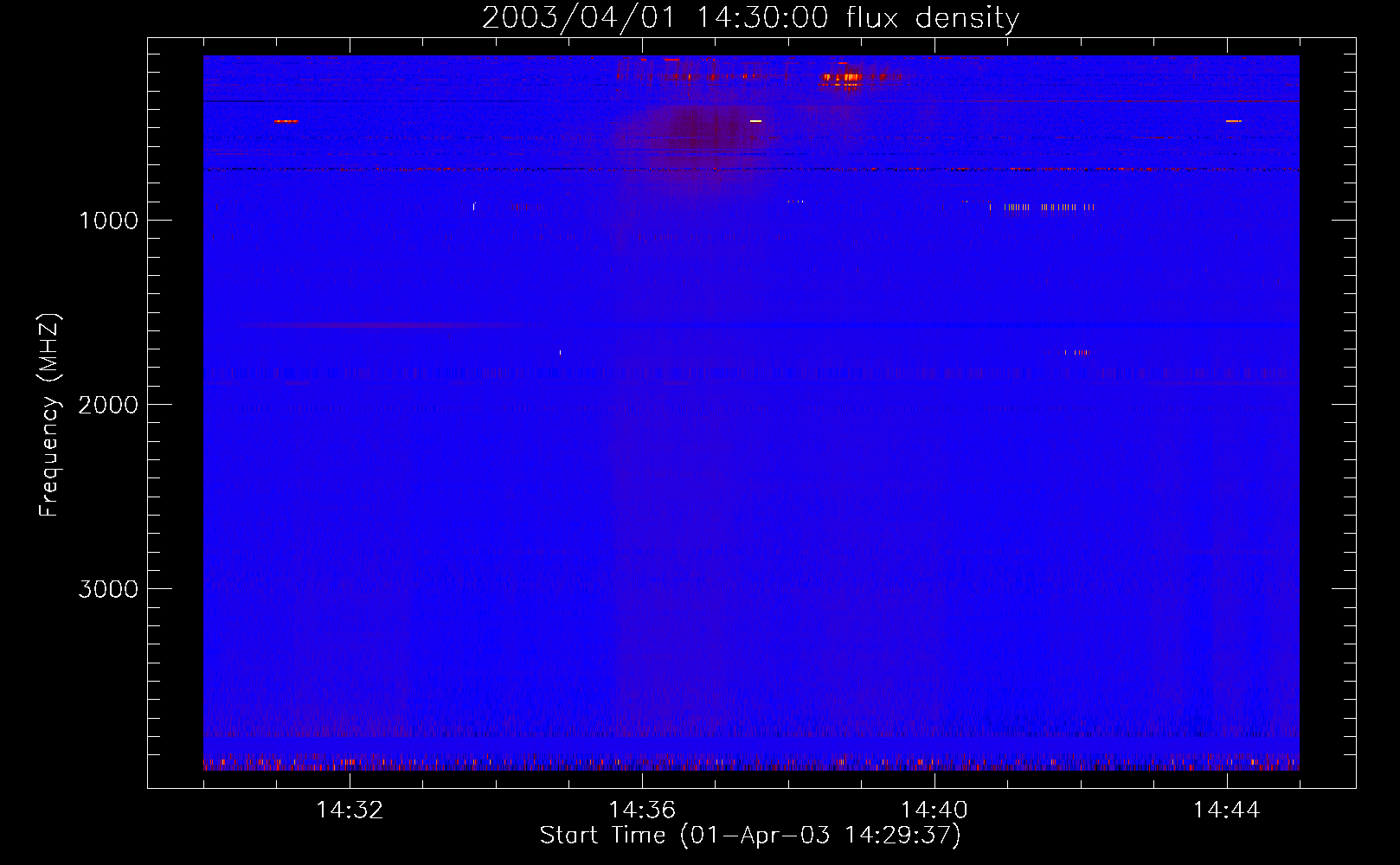Click the plot title '2003/04/01 14:30:00 flux density'
This screenshot has height=865, width=1400.
point(750,18)
